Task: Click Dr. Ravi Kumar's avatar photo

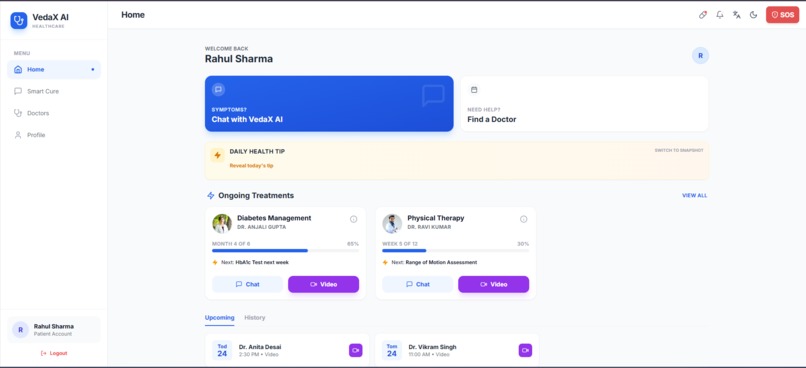Action: 392,224
